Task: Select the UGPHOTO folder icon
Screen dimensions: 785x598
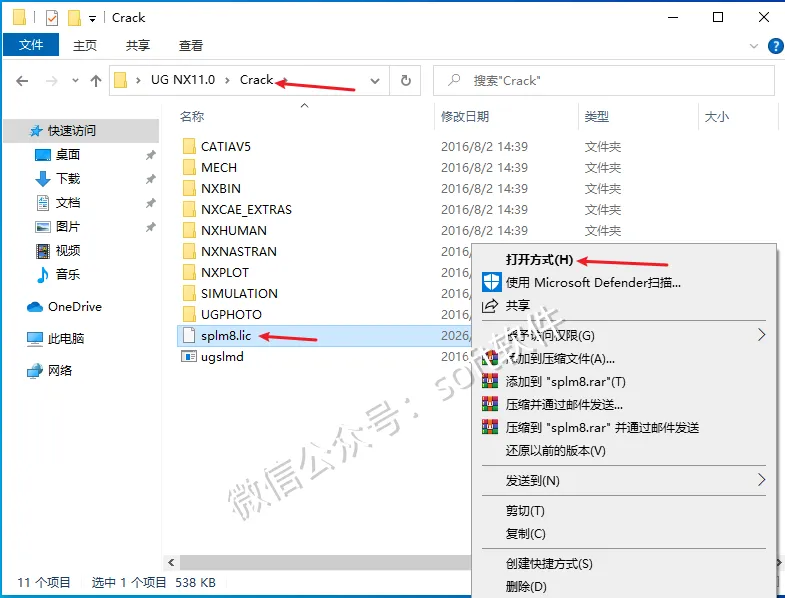Action: coord(189,315)
